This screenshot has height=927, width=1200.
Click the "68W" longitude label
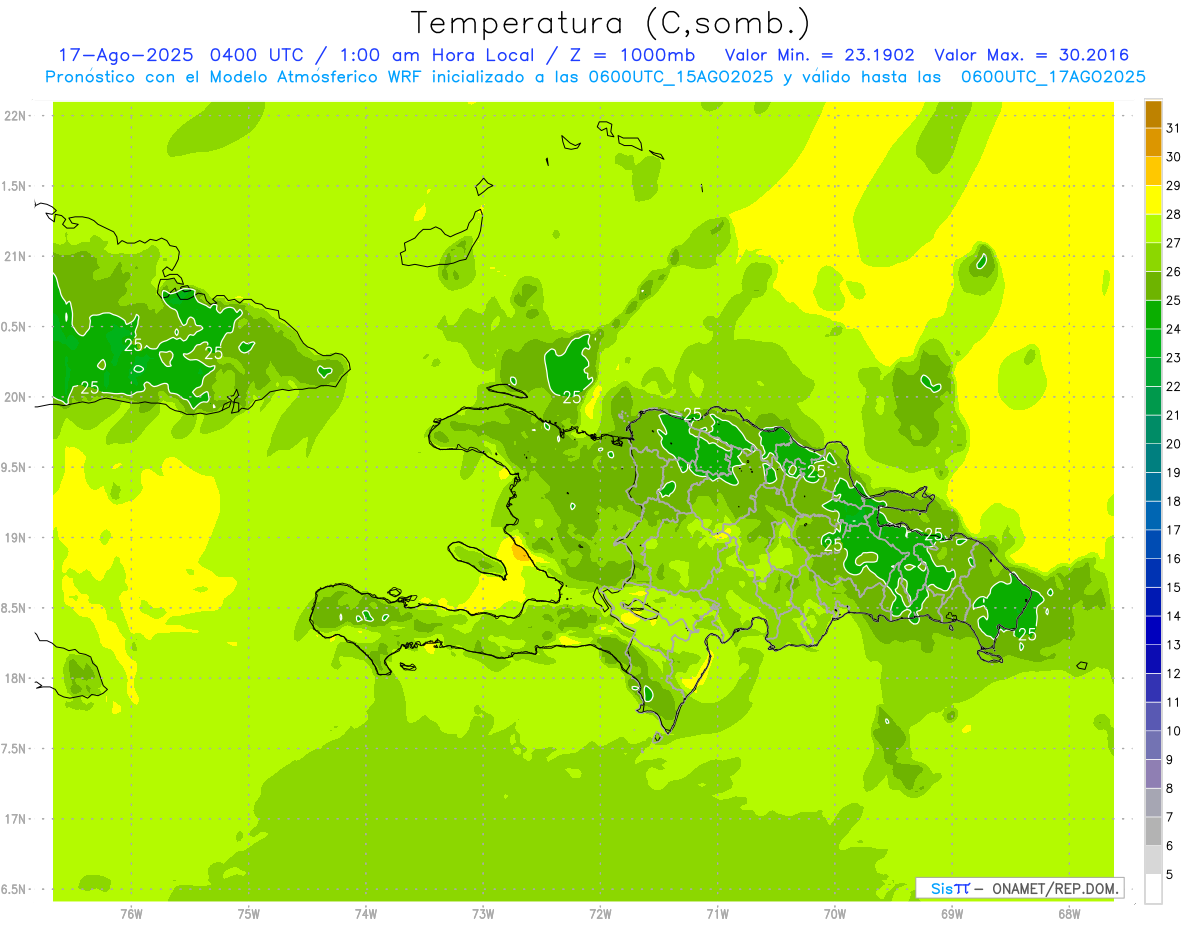1068,913
